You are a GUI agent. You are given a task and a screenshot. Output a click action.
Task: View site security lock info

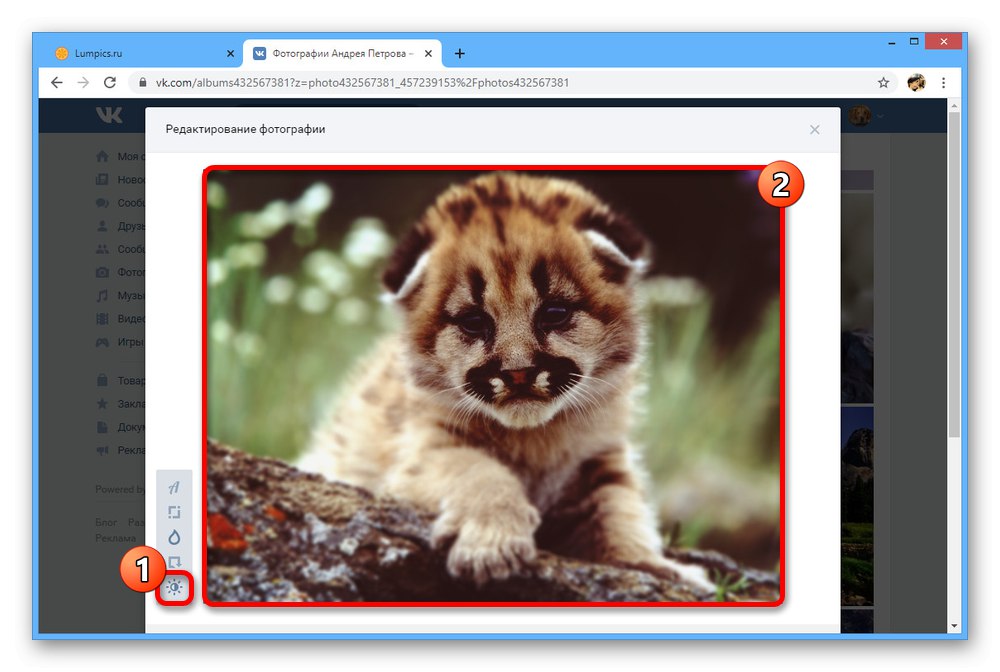point(143,82)
